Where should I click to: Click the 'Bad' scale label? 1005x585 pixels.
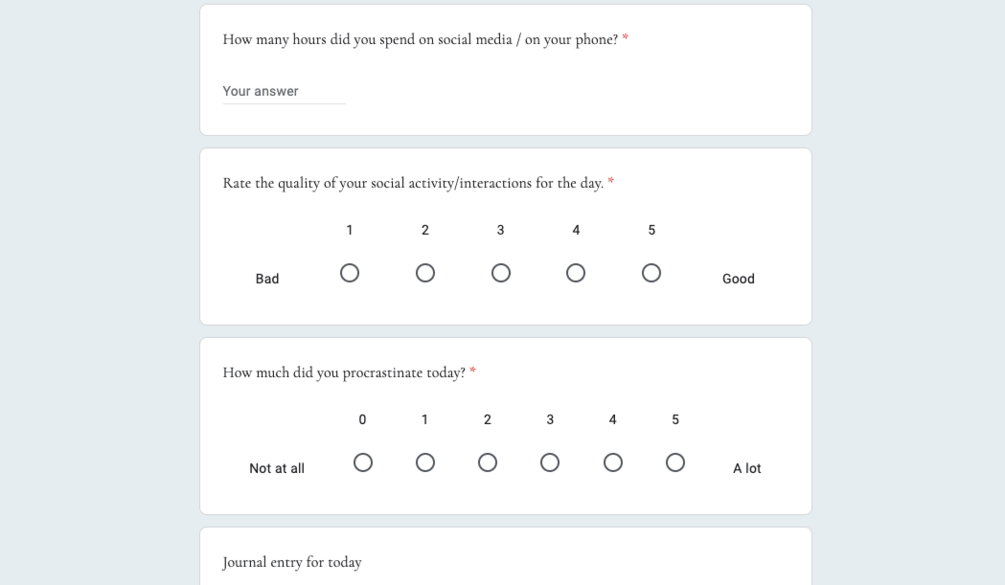pyautogui.click(x=267, y=279)
